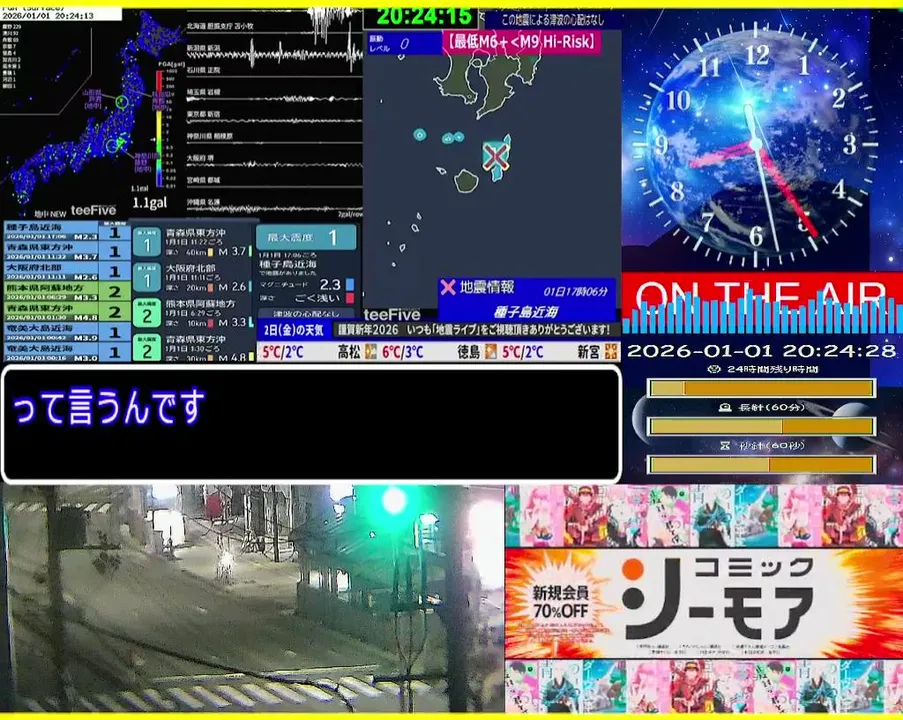Click the epicenter X marker on the Tanegashima map
The width and height of the screenshot is (903, 720).
pyautogui.click(x=494, y=156)
